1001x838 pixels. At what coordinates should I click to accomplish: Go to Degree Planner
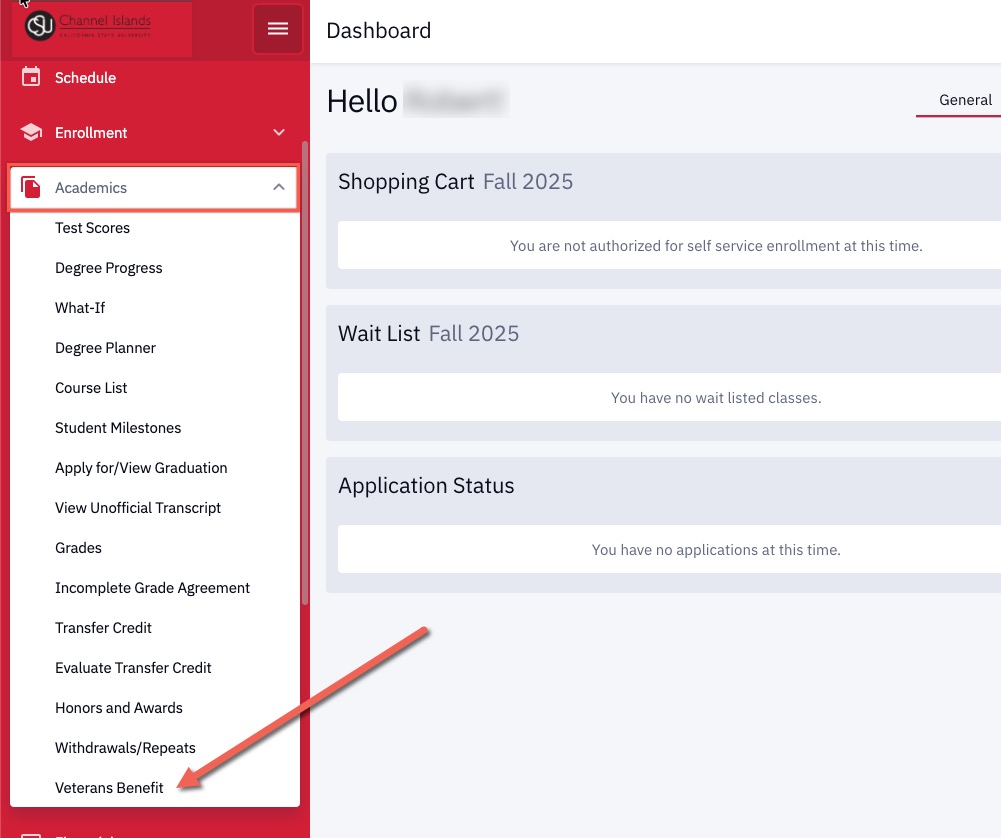point(105,348)
